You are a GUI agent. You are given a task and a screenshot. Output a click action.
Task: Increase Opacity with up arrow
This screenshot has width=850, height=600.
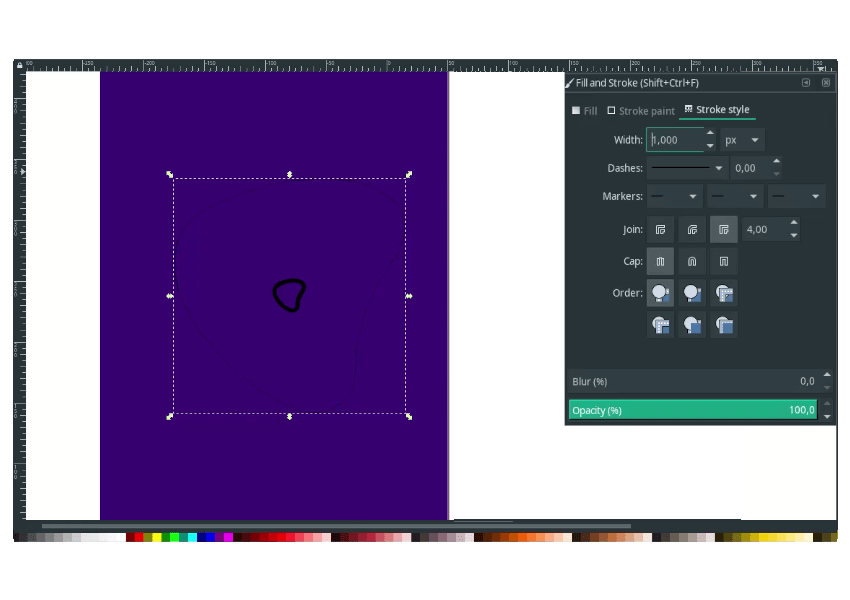click(827, 404)
